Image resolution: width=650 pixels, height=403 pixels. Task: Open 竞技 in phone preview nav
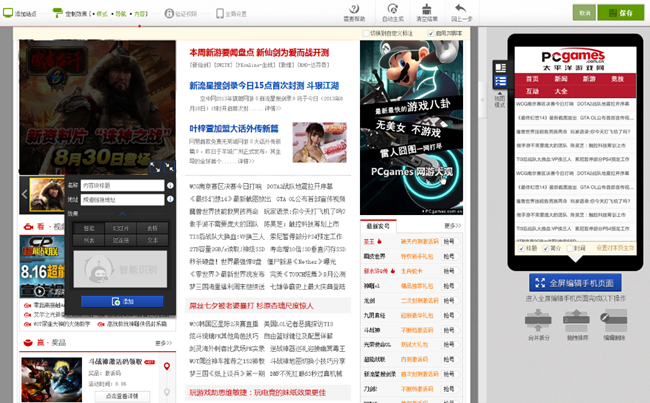[x=617, y=79]
